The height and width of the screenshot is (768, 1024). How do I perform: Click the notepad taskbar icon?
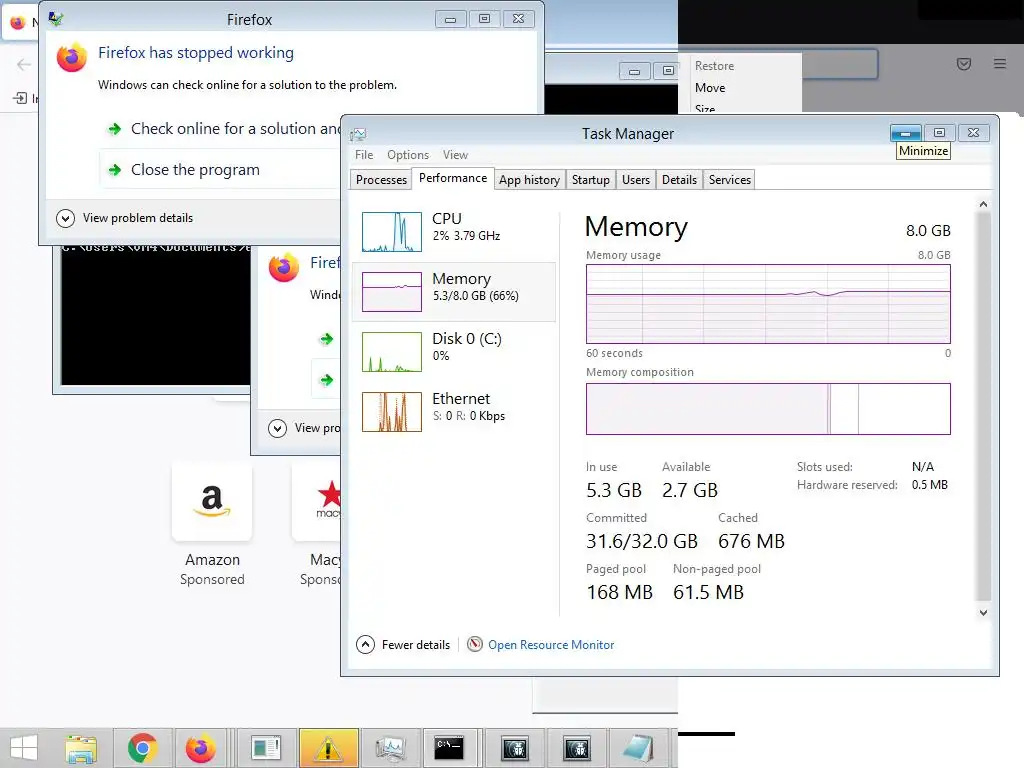point(639,748)
